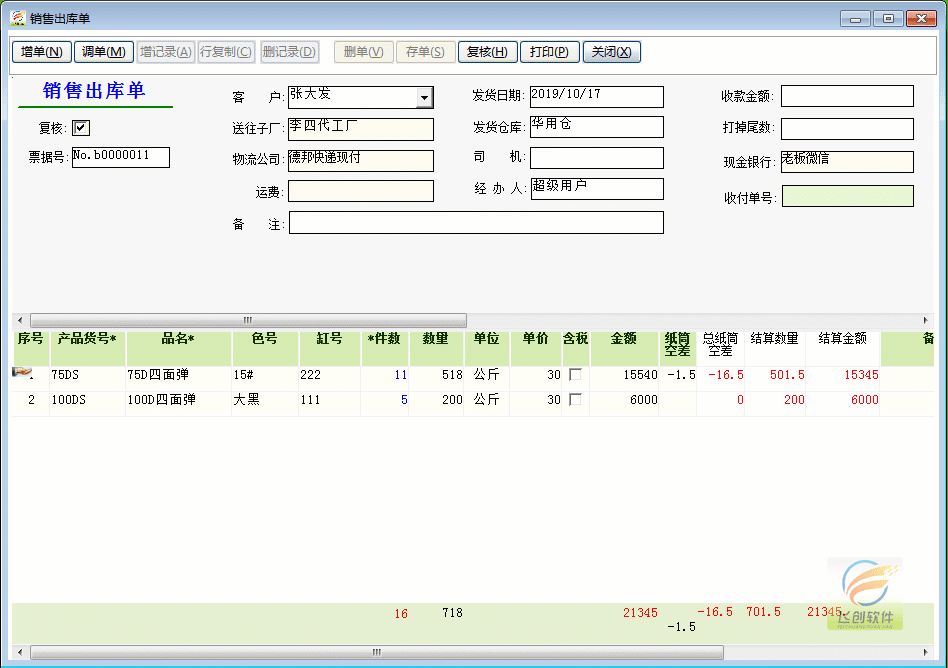
Task: Close window with red X button
Action: (921, 19)
